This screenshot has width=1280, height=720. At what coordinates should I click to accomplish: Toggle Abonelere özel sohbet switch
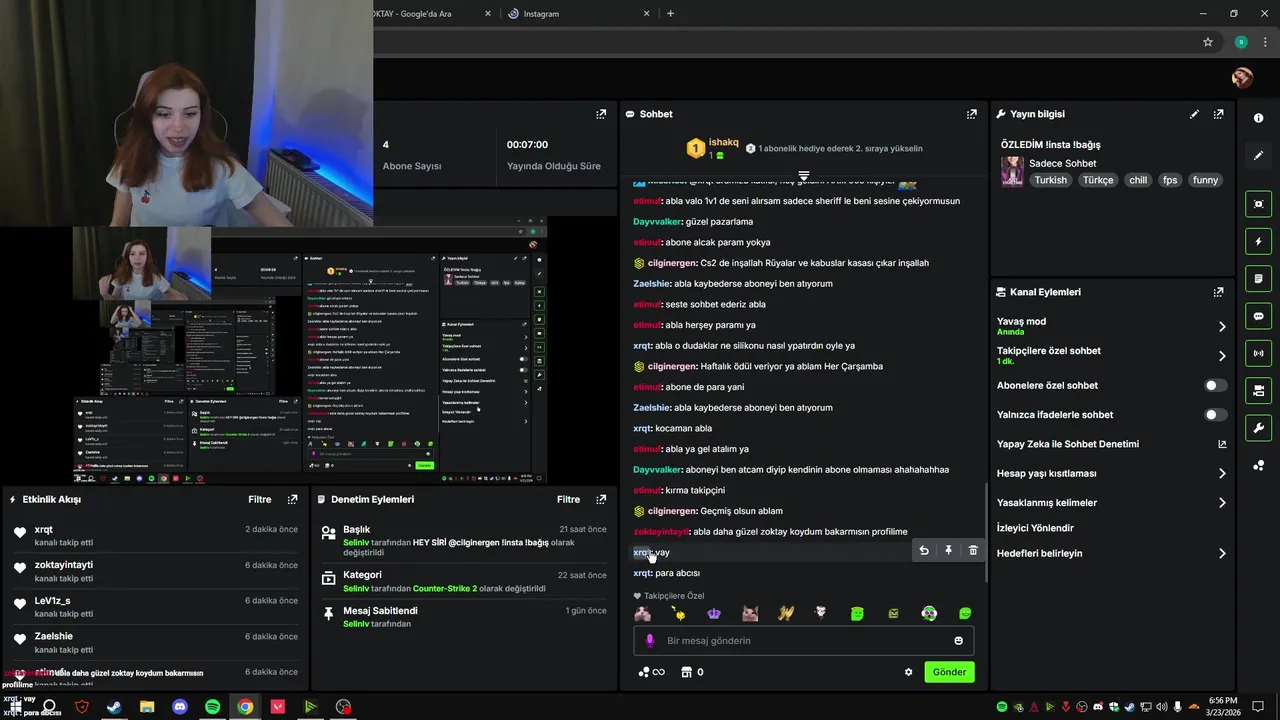tap(1215, 385)
